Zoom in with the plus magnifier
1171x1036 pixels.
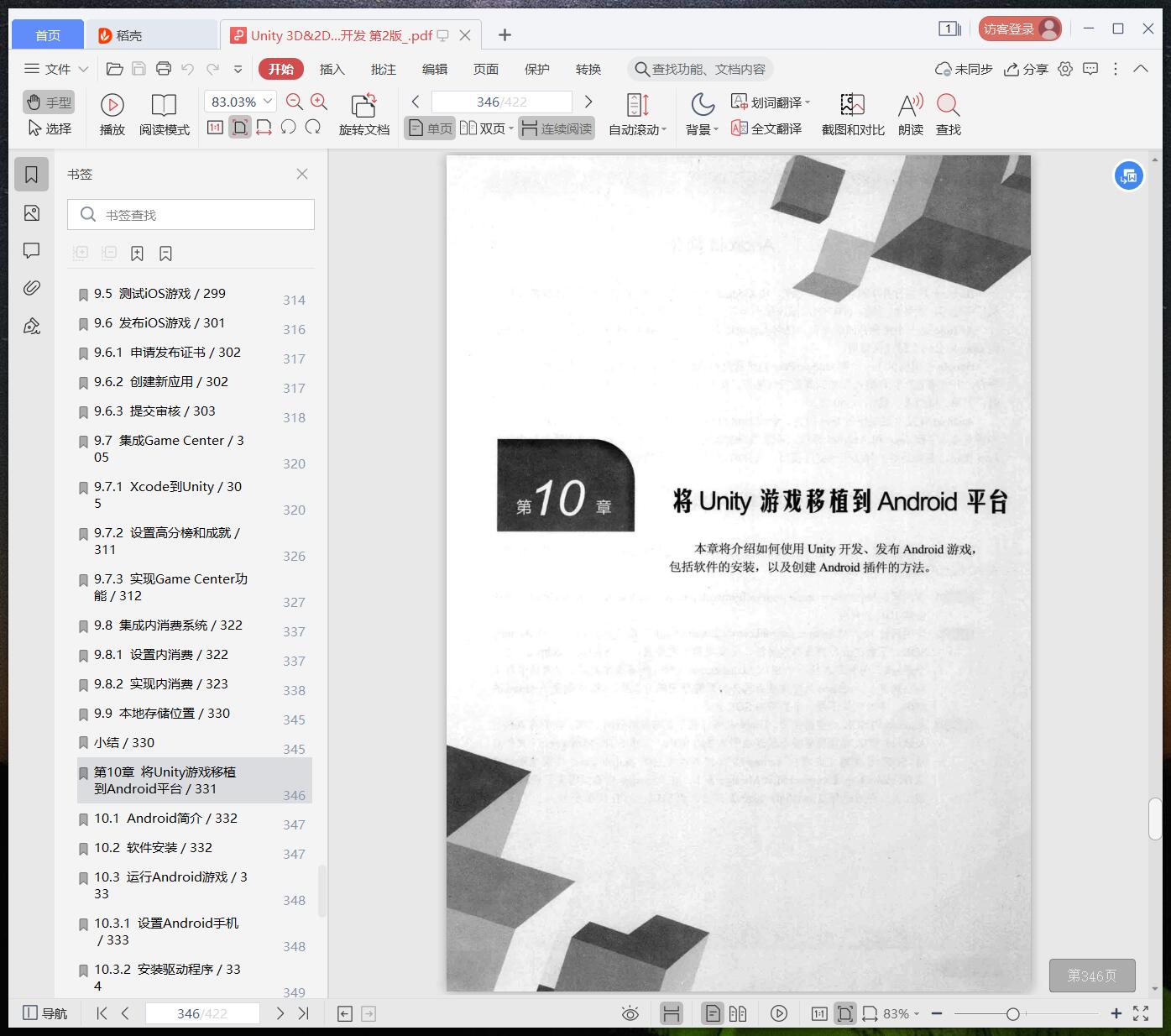[x=319, y=102]
